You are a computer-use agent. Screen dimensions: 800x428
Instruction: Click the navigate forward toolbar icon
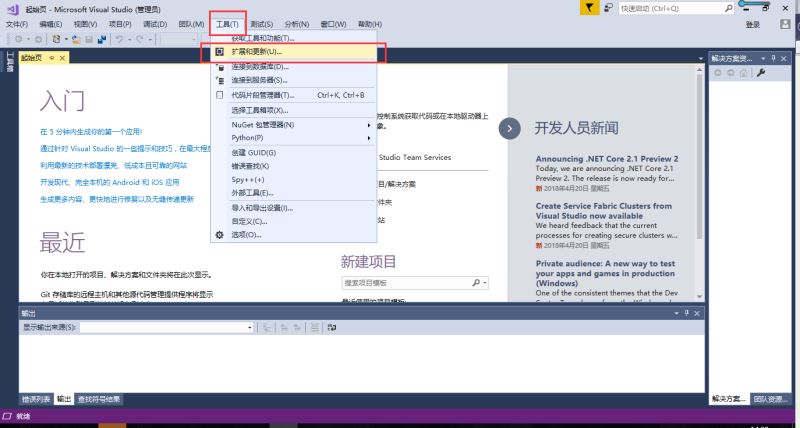38,39
